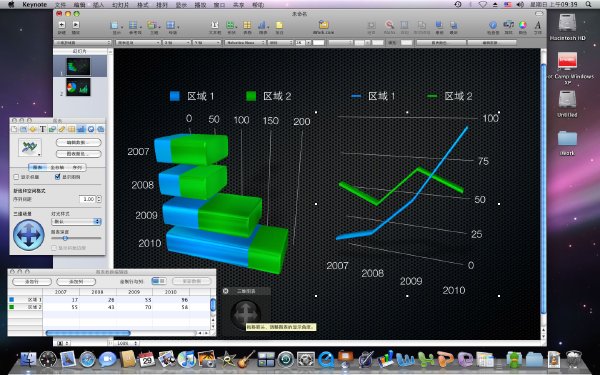Switch to the Axis tab in inspector
This screenshot has height=375, width=600.
57,168
